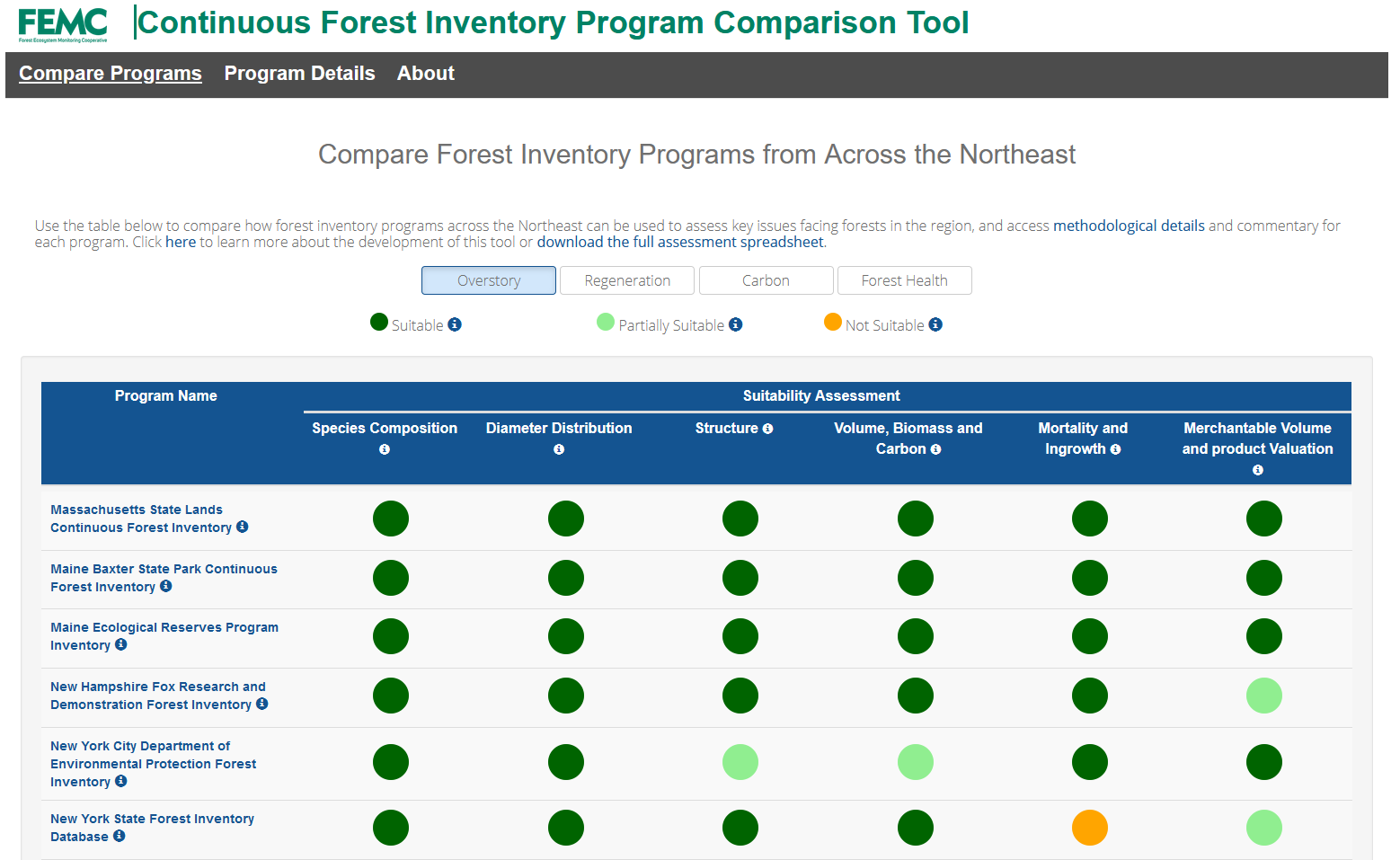The width and height of the screenshot is (1400, 860).
Task: Open the Program Details menu item
Action: point(299,73)
